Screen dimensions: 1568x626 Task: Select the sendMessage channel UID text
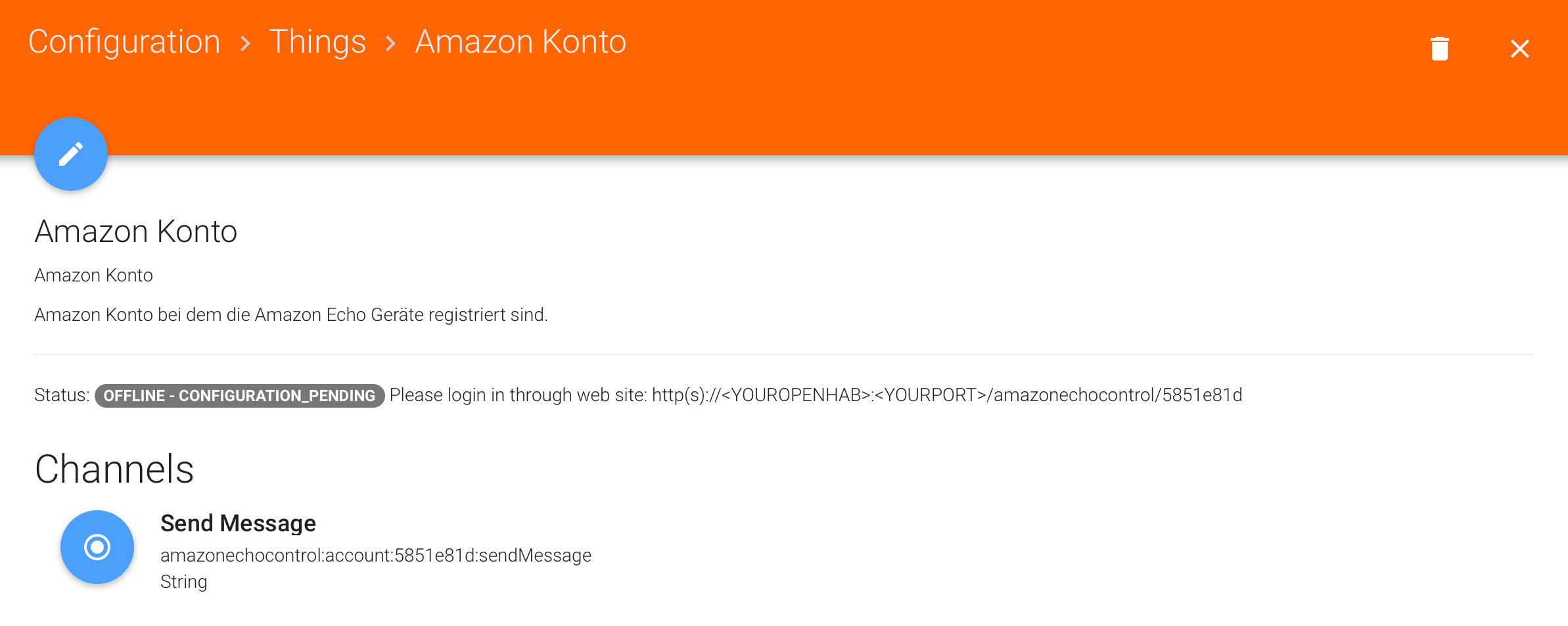click(x=375, y=556)
